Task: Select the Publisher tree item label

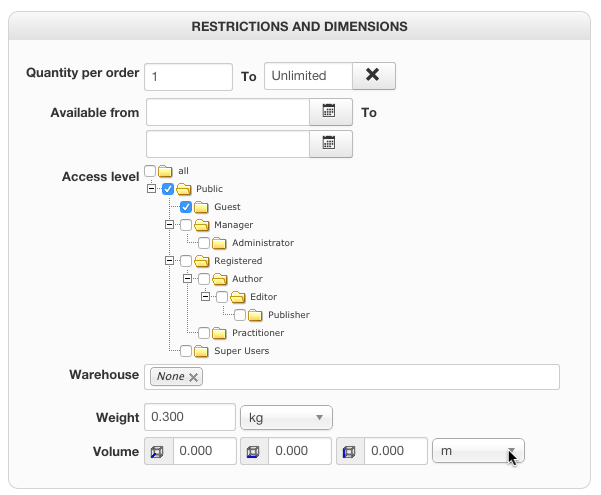Action: click(x=288, y=315)
